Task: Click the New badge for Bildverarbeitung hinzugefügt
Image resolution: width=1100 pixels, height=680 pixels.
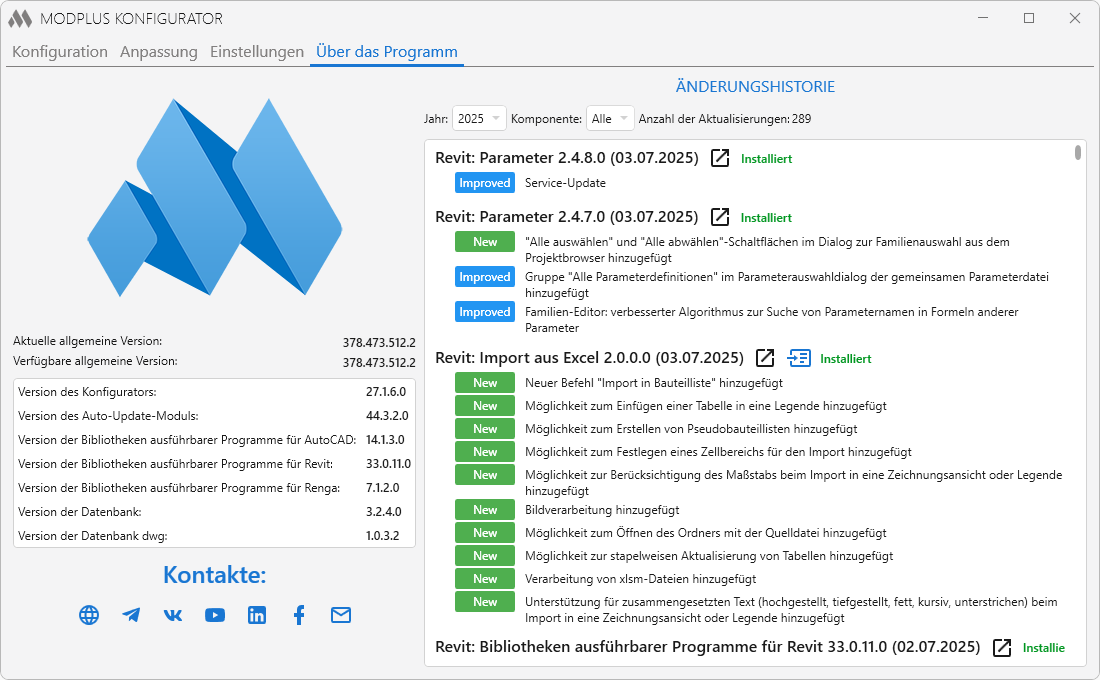Action: point(485,509)
